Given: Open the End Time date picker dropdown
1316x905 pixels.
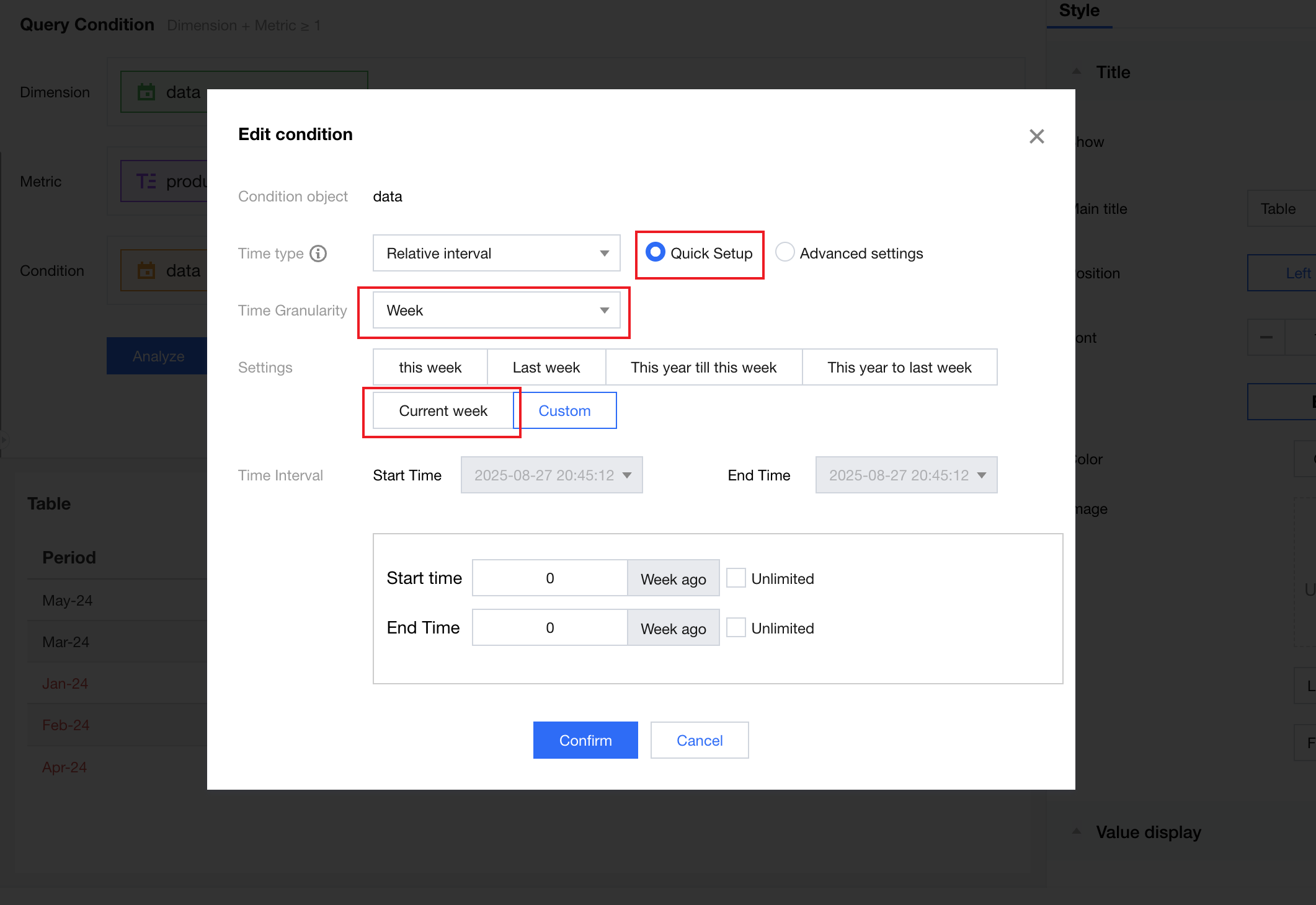Looking at the screenshot, I should pos(906,475).
